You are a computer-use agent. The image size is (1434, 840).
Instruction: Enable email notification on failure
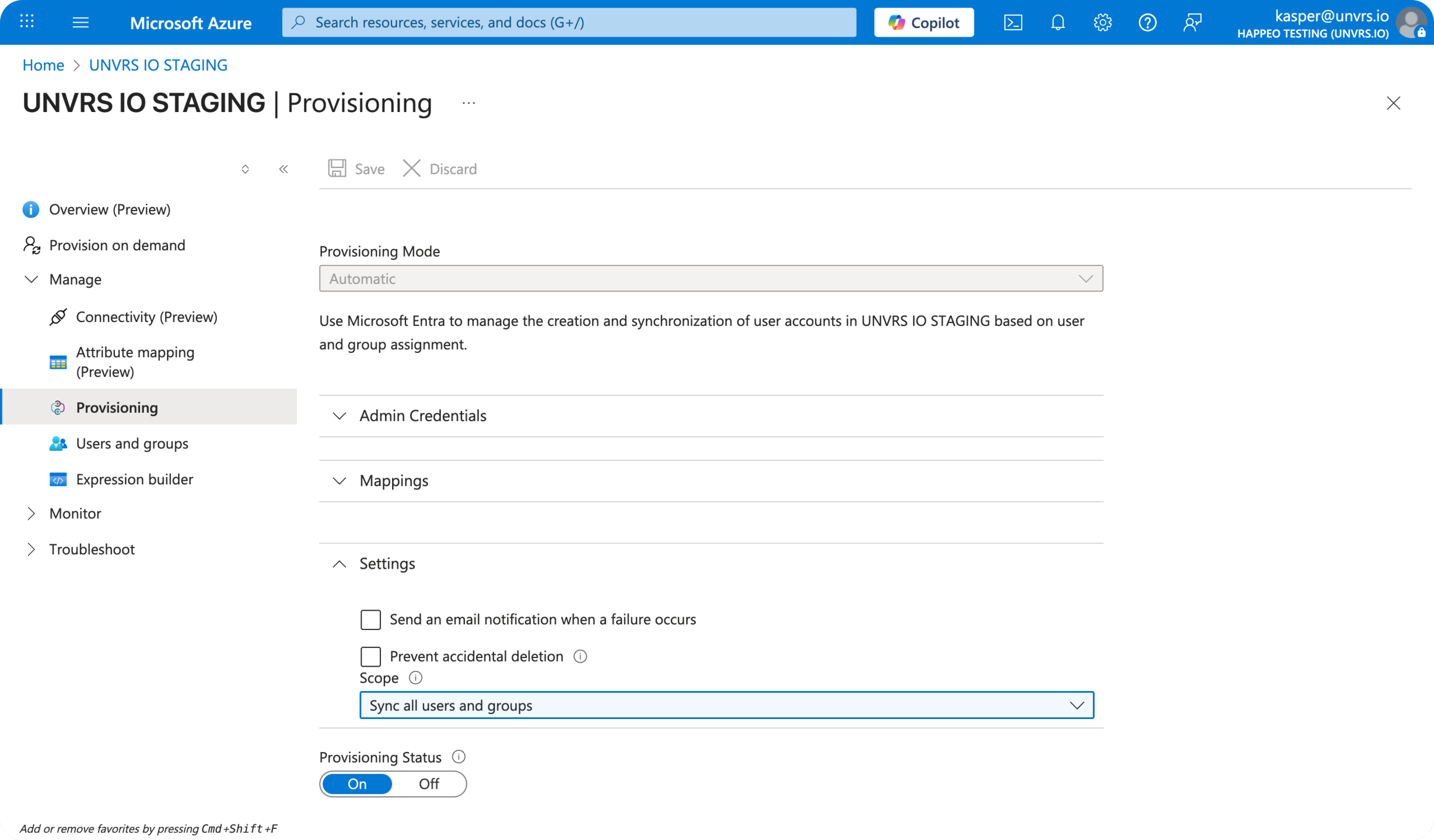370,619
